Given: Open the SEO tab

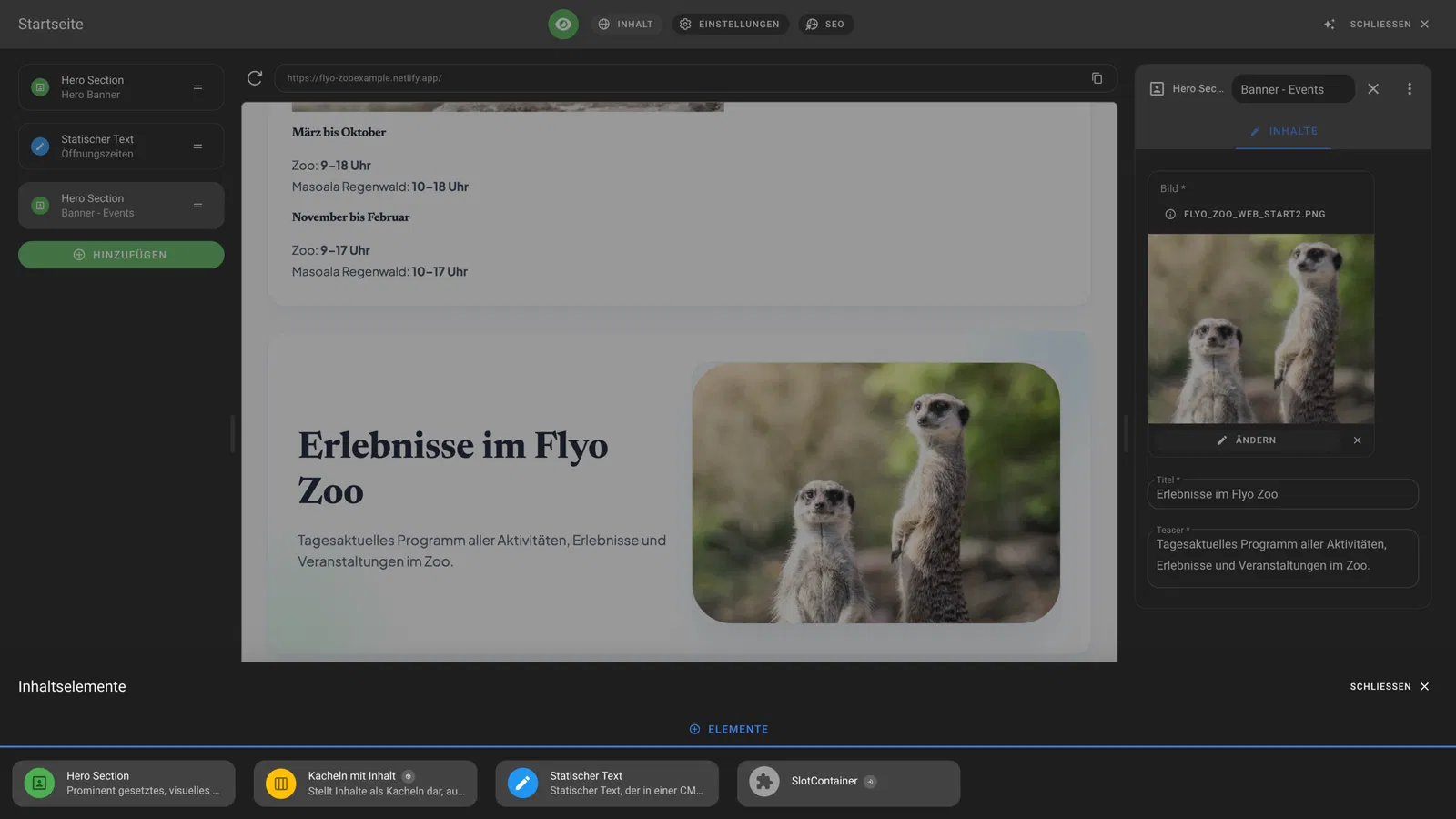Looking at the screenshot, I should (826, 25).
